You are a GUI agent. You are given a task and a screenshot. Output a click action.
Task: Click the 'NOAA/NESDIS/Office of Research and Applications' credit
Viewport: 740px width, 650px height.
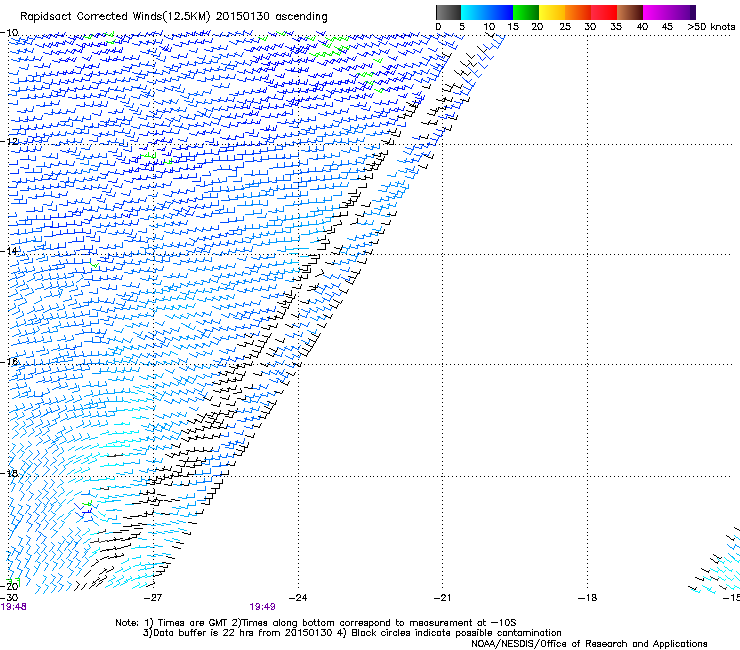[x=589, y=644]
